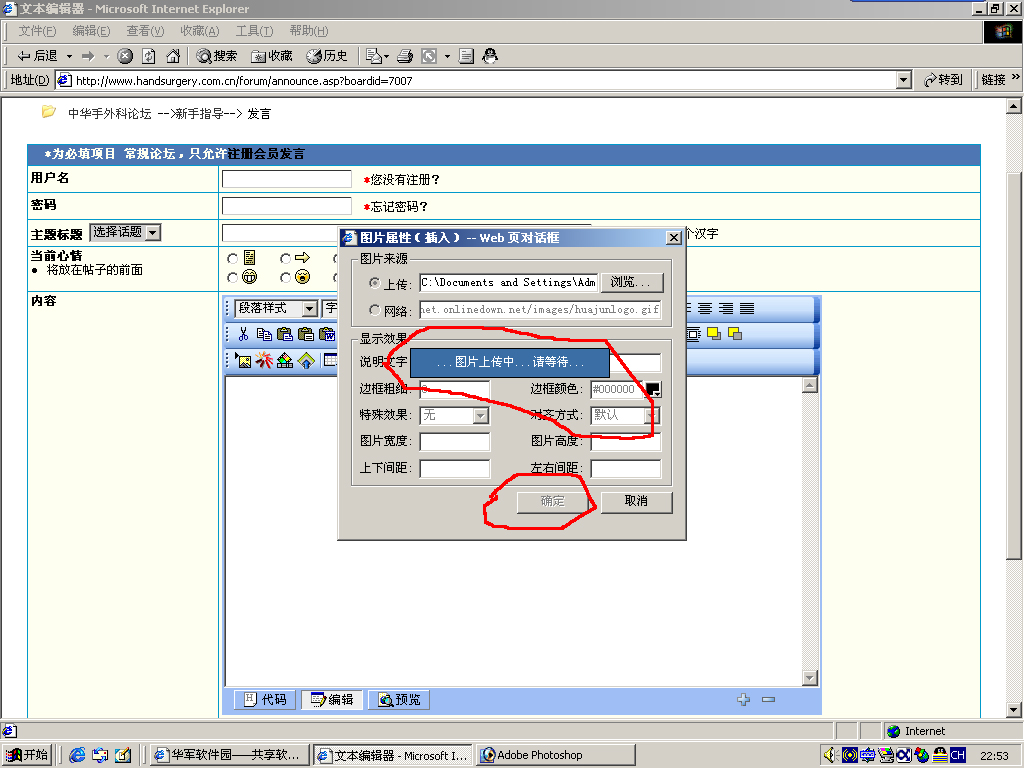Click the editor shrink minus icon
The width and height of the screenshot is (1024, 768).
(x=769, y=699)
